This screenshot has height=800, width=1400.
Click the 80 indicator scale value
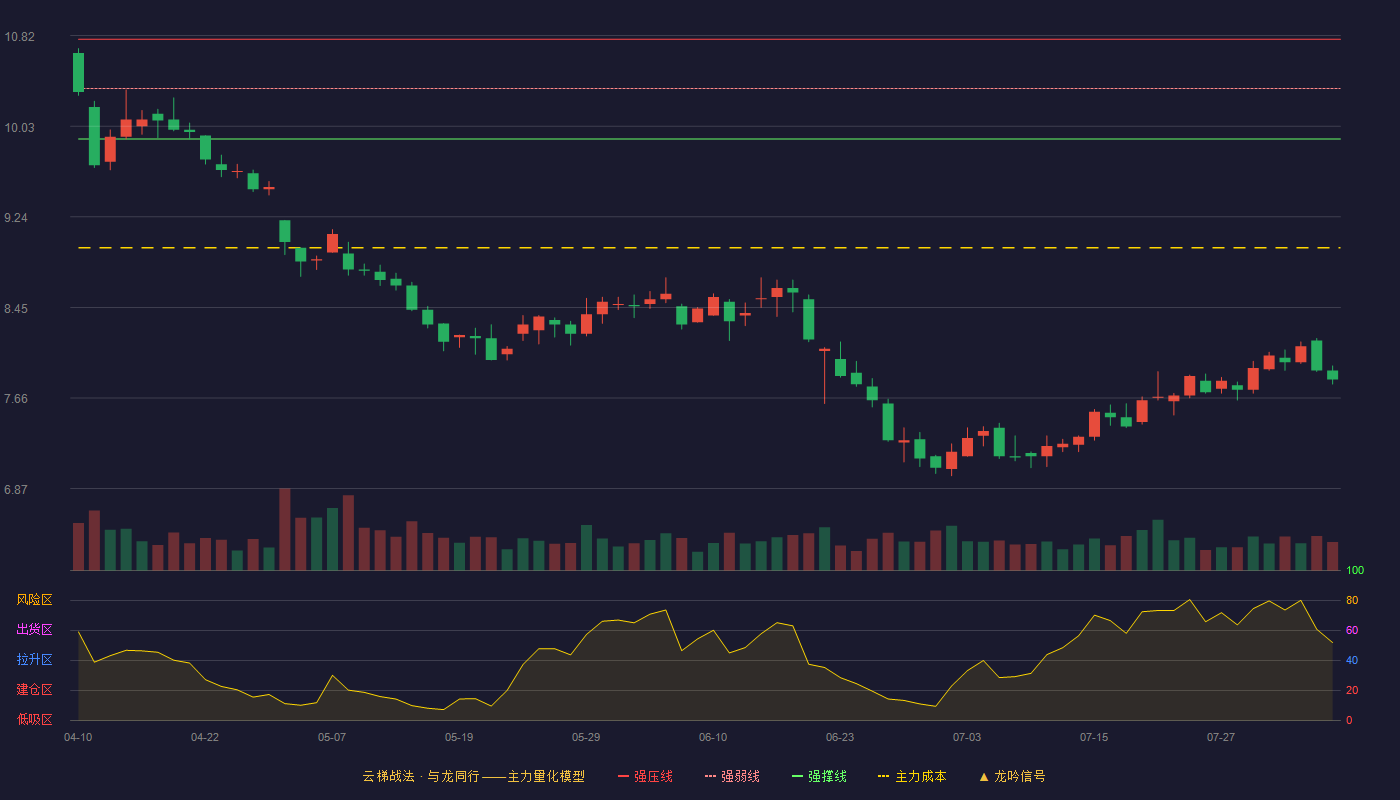1352,600
